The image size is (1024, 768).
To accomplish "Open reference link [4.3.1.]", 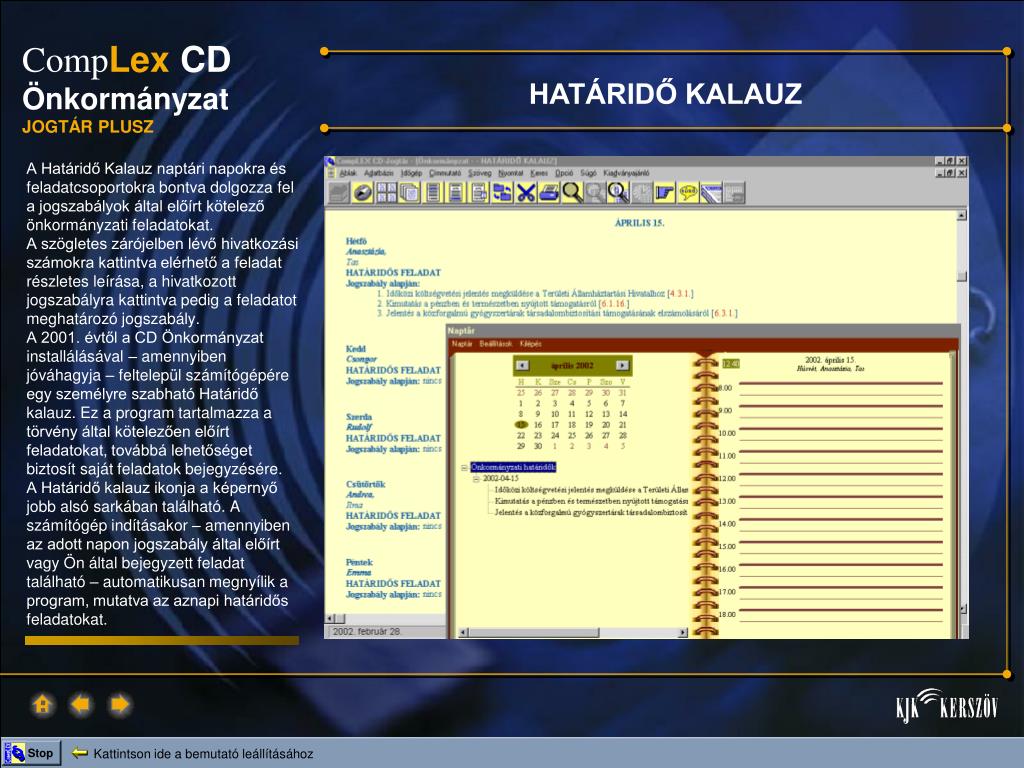I will pos(680,294).
